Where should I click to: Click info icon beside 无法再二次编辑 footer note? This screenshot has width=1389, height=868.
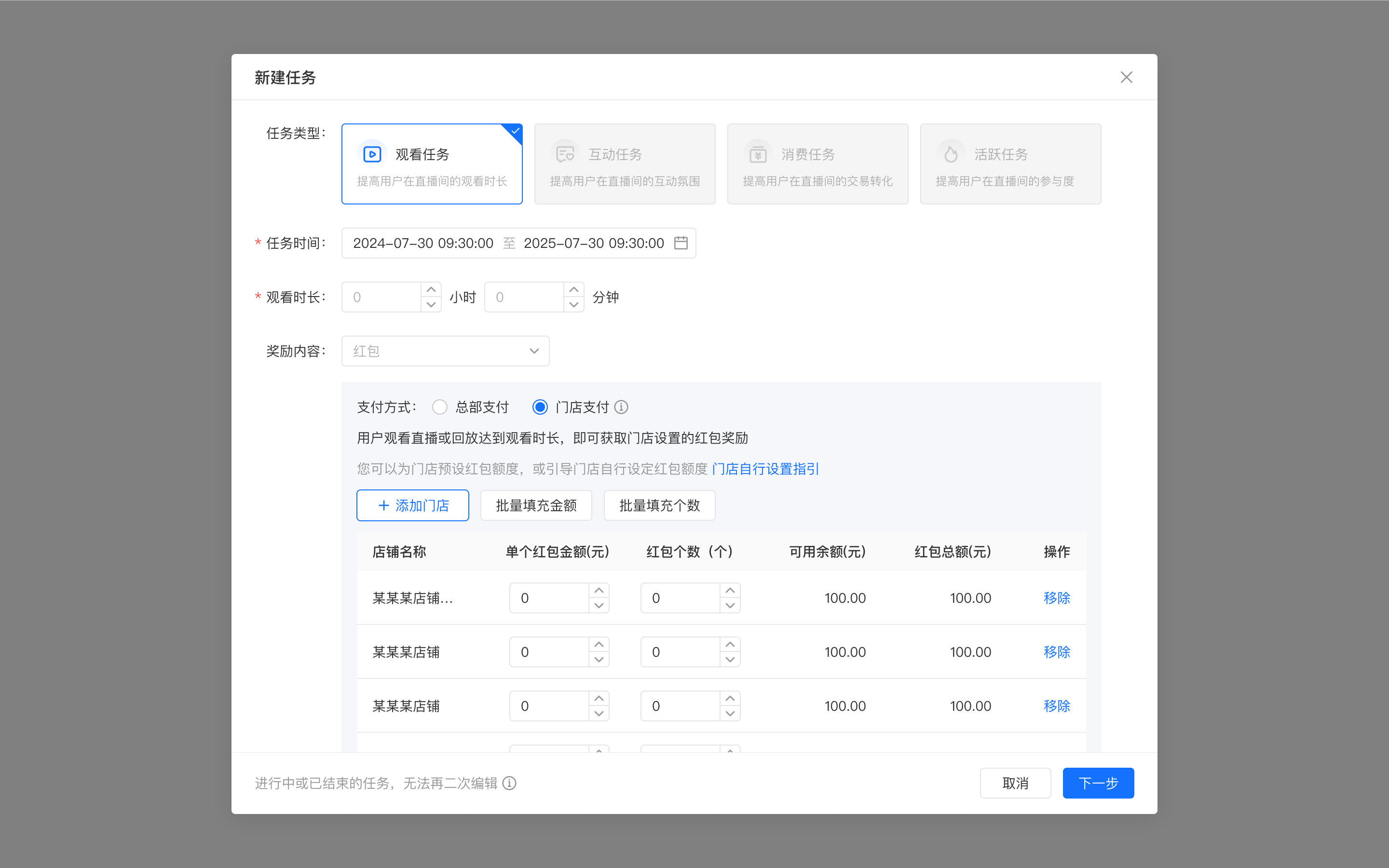509,783
